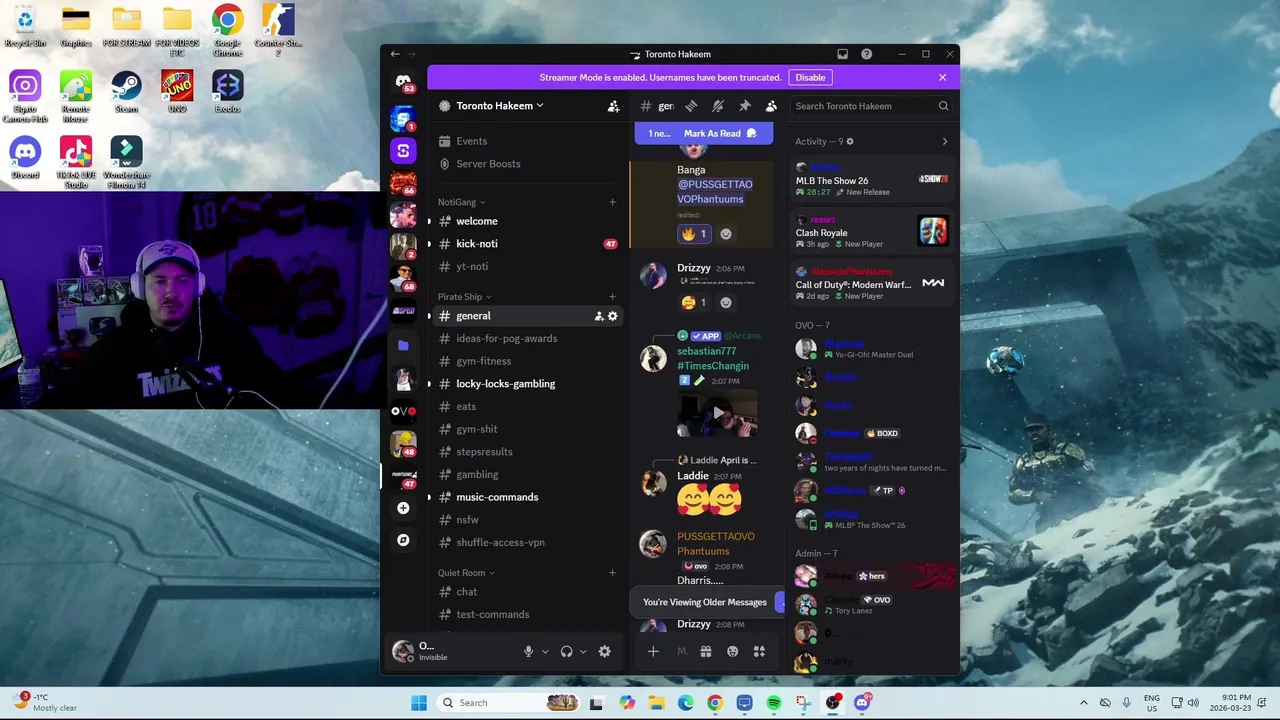Screen dimensions: 1280x720
Task: Click sebastian777 username in chat
Action: point(706,351)
